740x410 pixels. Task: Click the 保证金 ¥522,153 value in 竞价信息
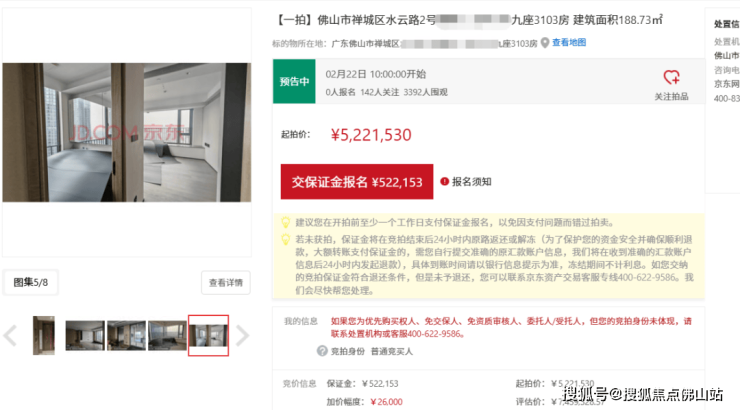(380, 384)
